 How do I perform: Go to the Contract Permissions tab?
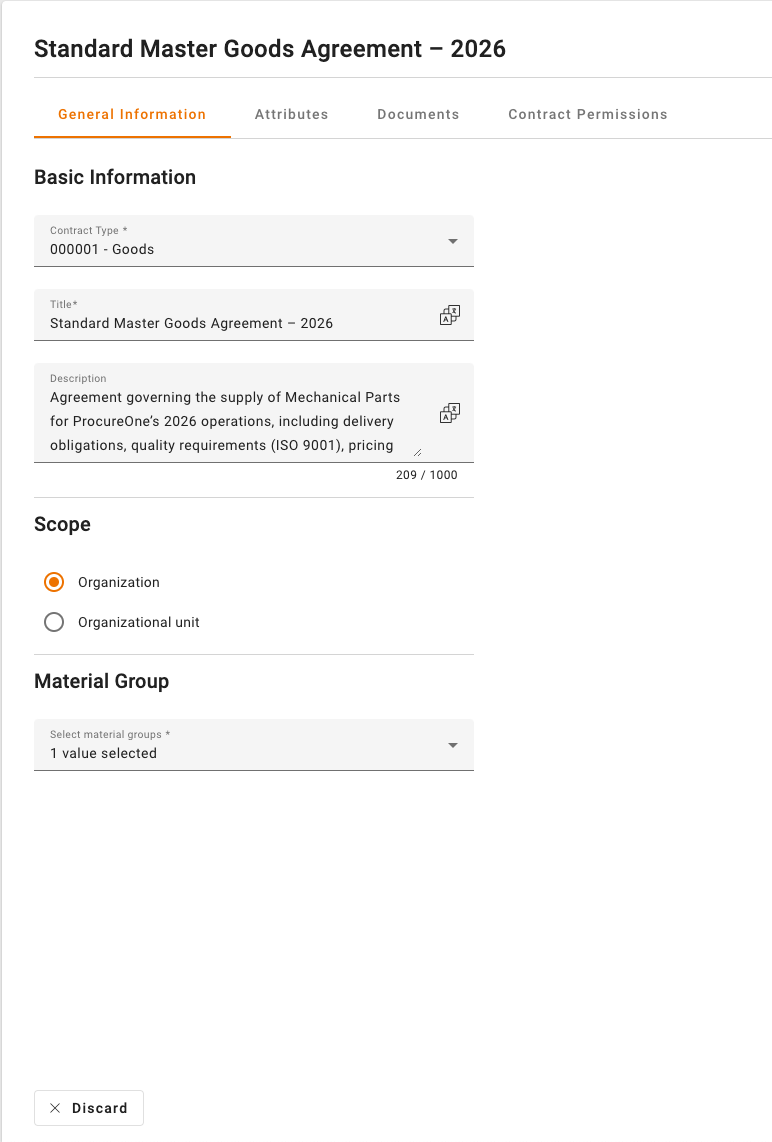point(587,114)
